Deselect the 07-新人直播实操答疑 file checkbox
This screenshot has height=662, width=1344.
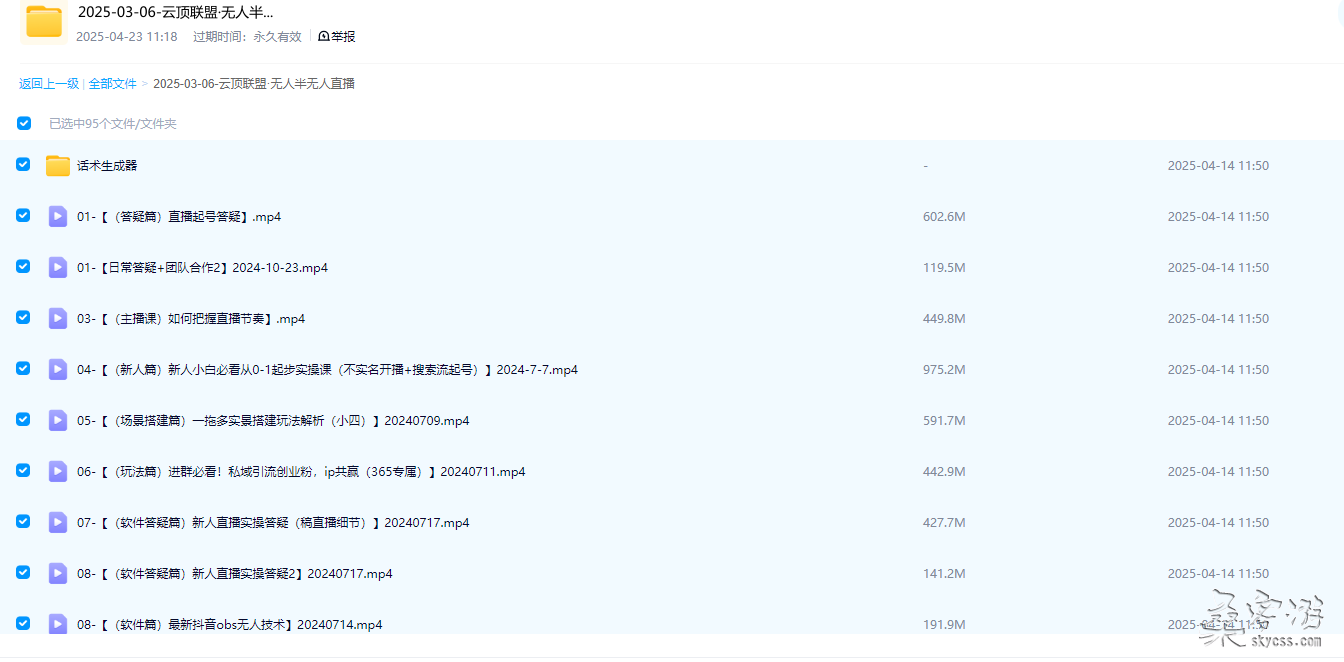[x=23, y=522]
